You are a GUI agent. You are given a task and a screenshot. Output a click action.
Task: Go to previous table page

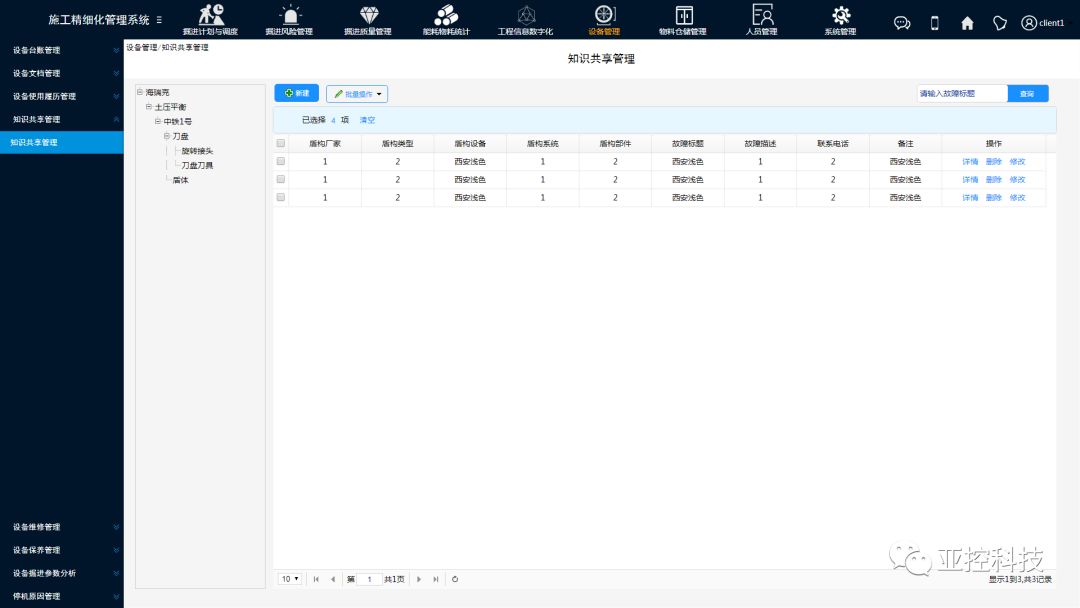click(x=333, y=579)
